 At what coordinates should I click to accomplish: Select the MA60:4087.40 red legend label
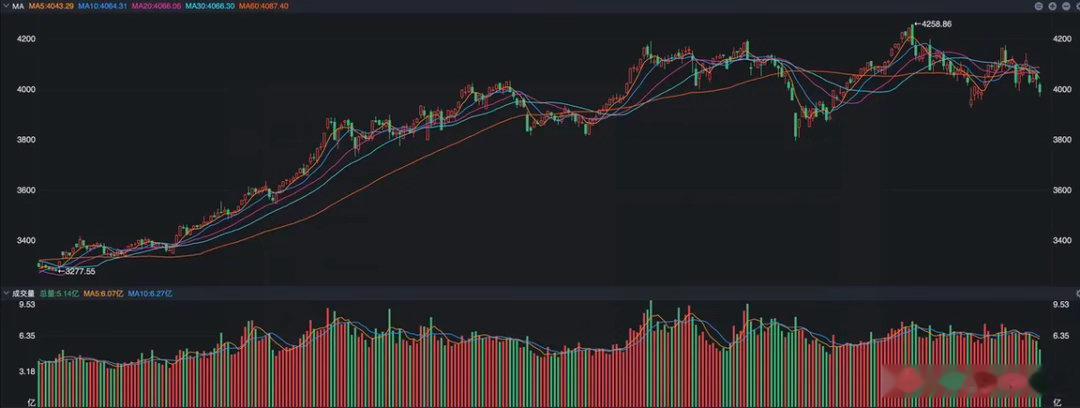[264, 6]
